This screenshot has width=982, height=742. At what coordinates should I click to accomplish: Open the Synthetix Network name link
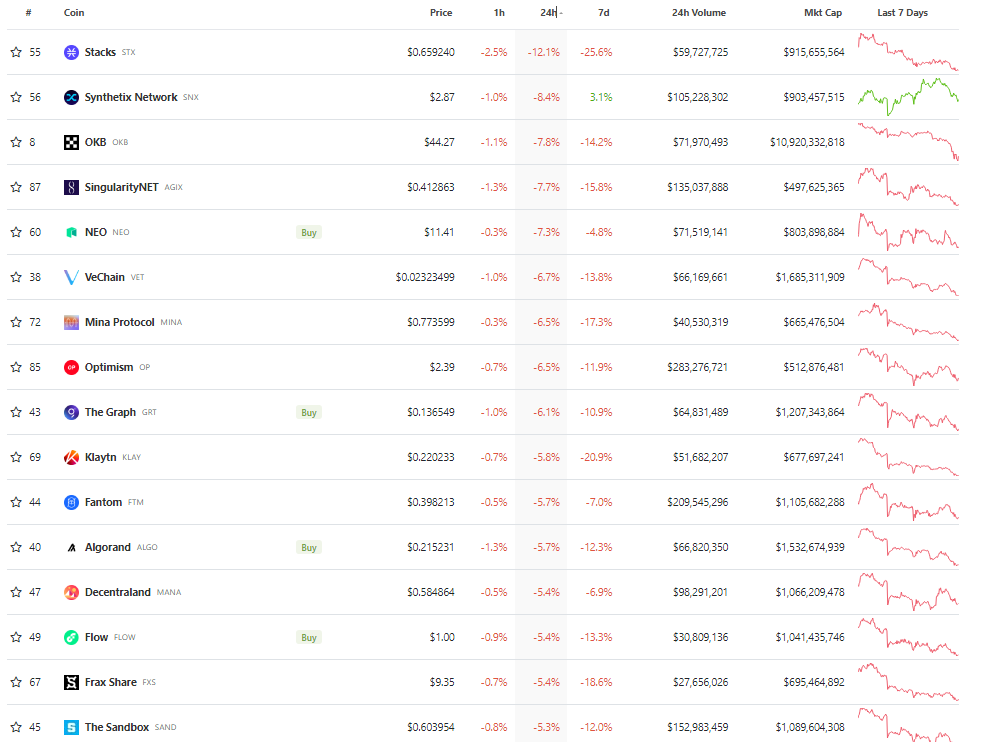coord(131,97)
